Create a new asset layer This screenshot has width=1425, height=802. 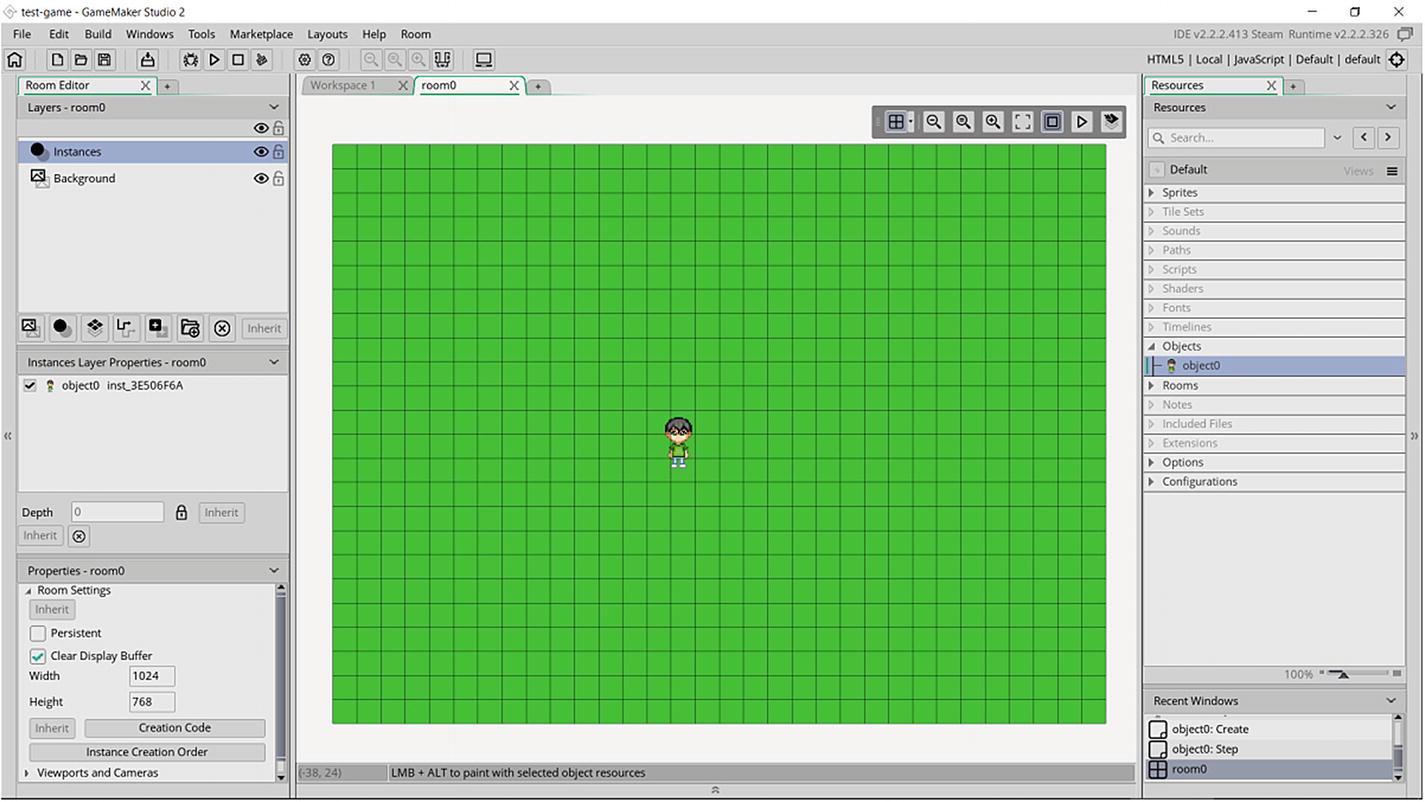158,328
